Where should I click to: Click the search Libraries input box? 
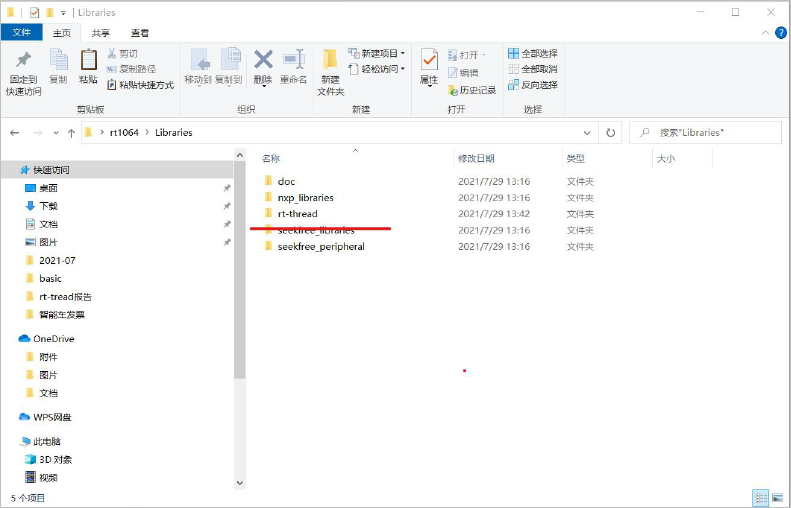click(x=705, y=133)
